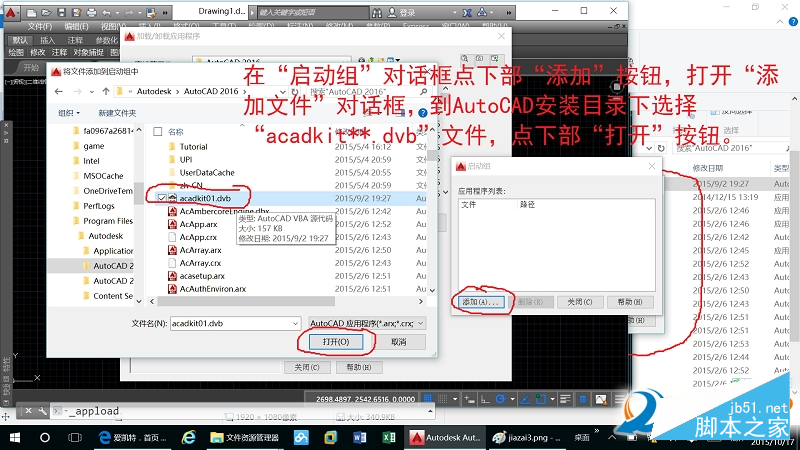Click the AutoCAD command line input
The height and width of the screenshot is (450, 800).
(x=245, y=411)
